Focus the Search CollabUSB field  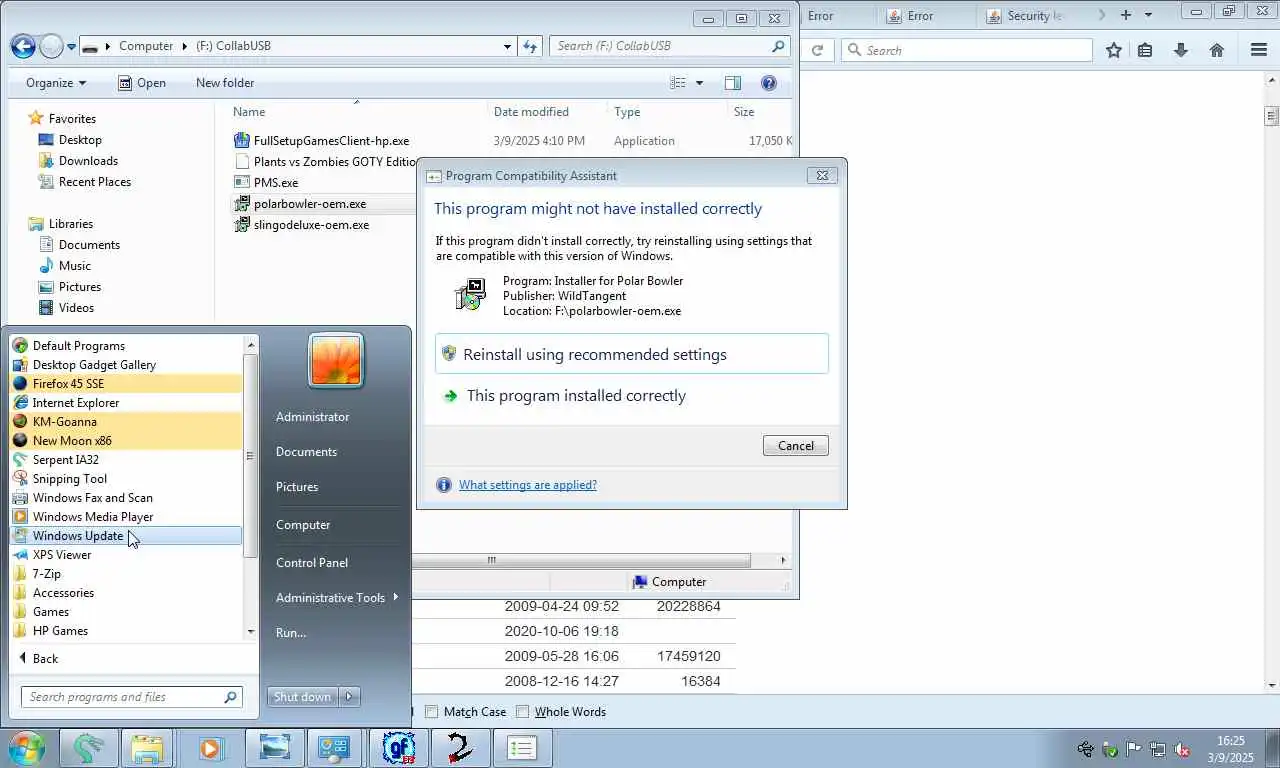point(669,46)
